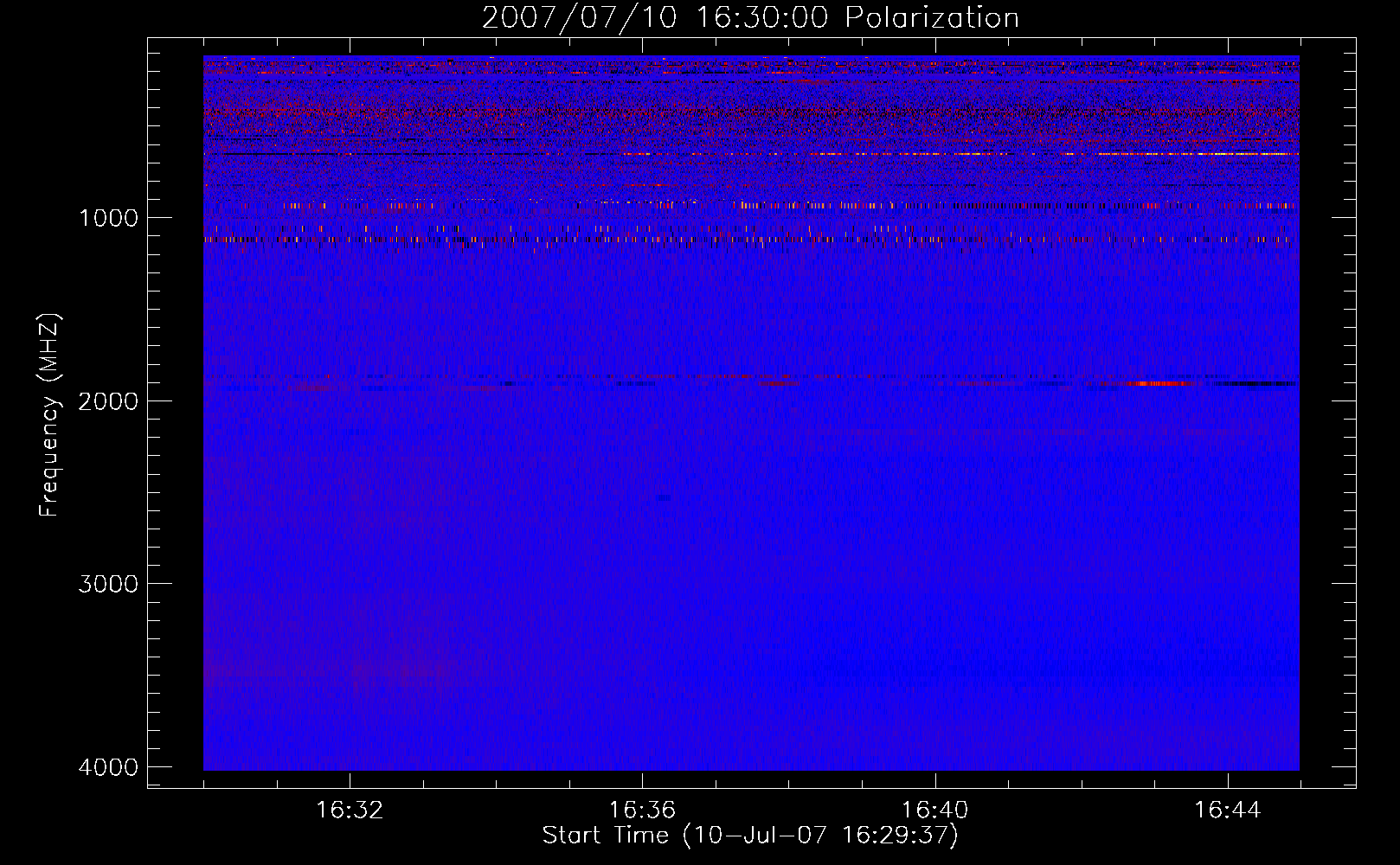The width and height of the screenshot is (1400, 865).
Task: Click the 'Start Time (10-Jul-07 16:29:37)' label
Action: click(x=750, y=836)
